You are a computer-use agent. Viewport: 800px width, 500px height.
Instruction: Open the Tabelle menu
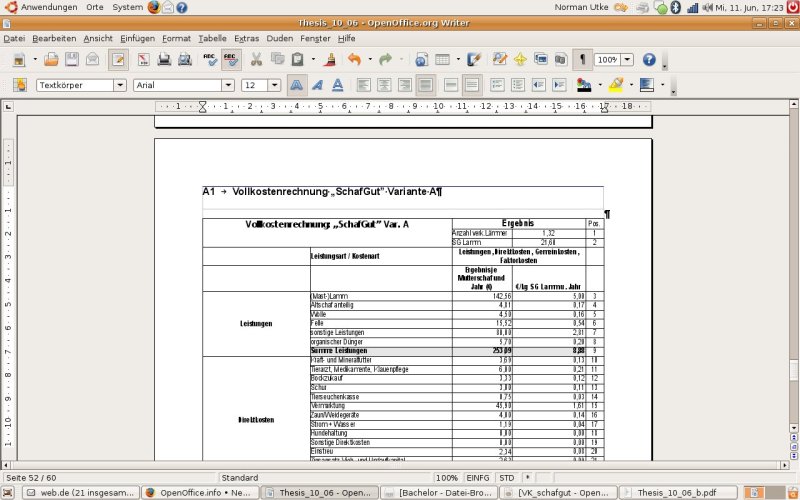(212, 38)
